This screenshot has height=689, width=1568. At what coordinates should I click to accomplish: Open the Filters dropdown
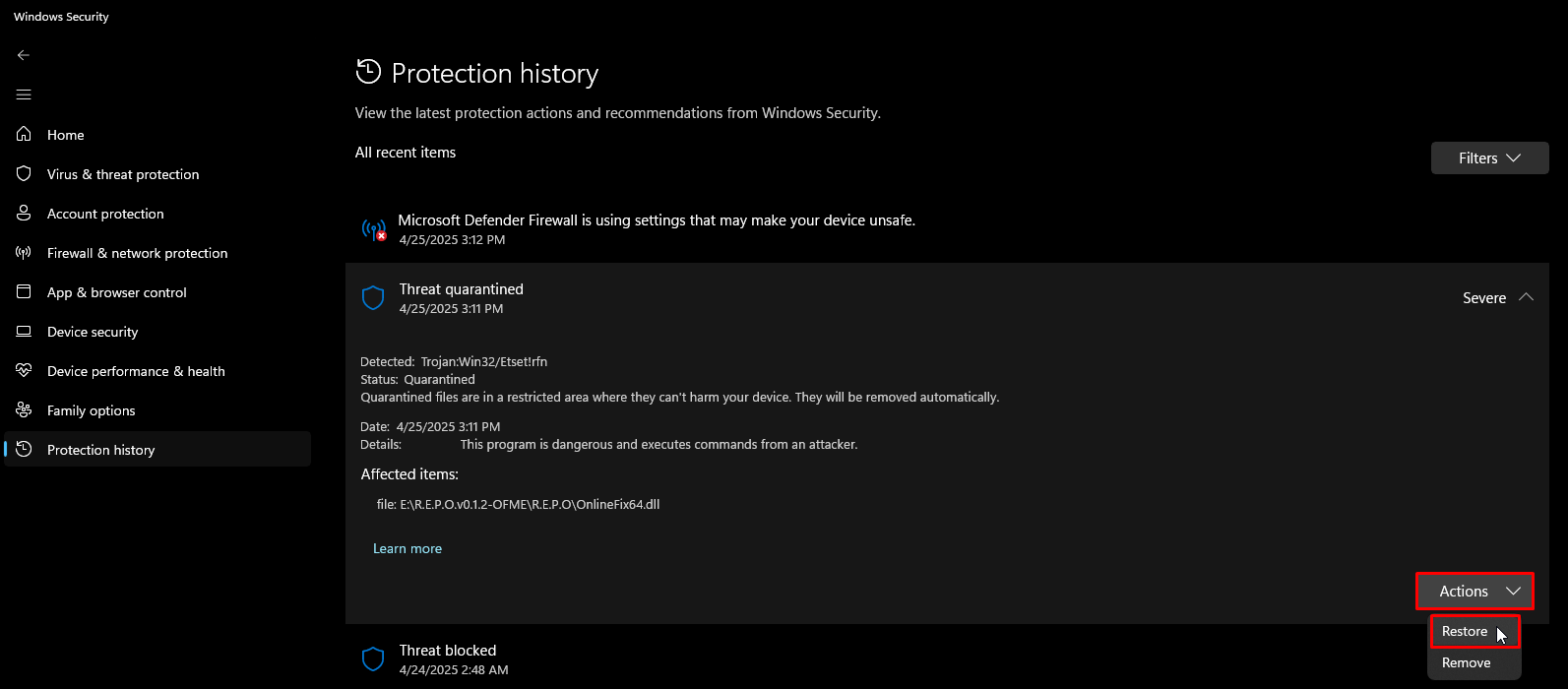point(1489,158)
